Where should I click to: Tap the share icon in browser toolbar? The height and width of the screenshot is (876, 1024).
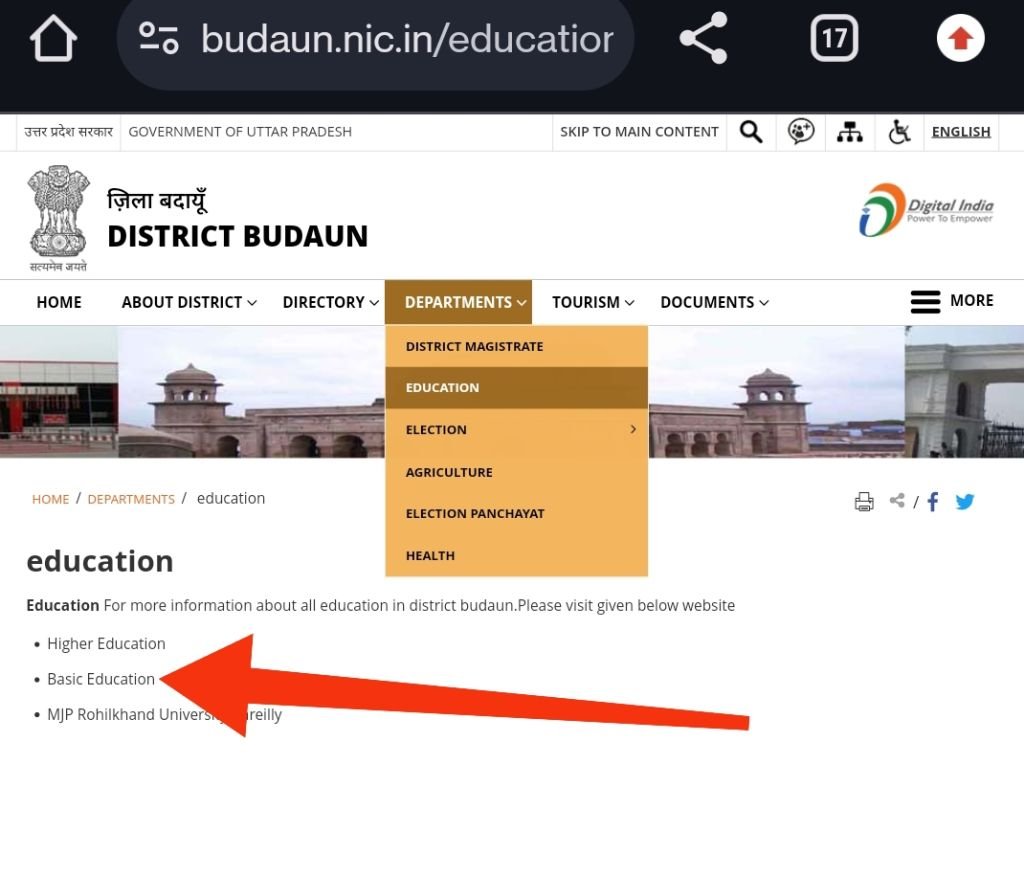[703, 40]
